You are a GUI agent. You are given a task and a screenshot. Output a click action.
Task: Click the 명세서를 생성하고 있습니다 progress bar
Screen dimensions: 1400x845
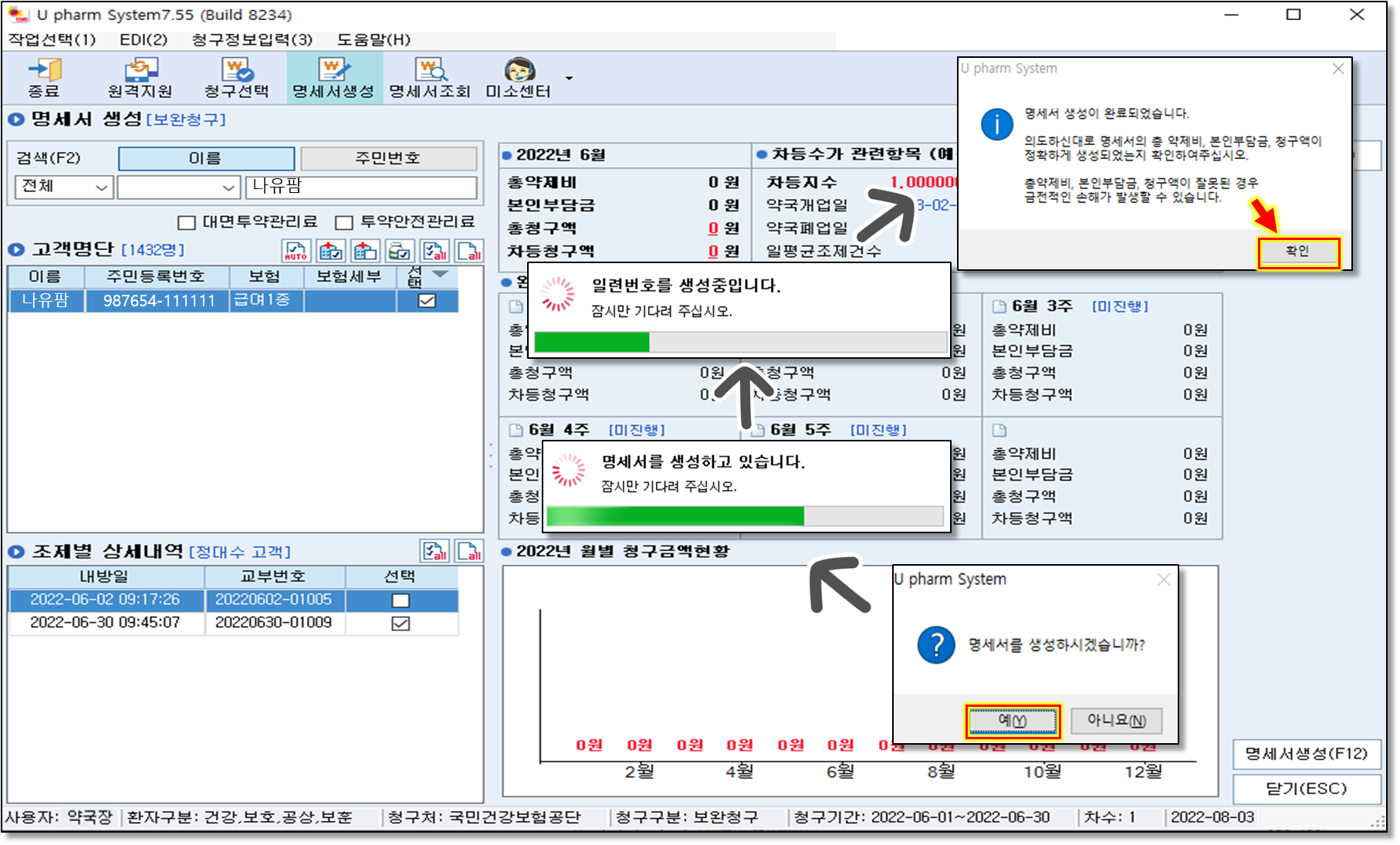744,516
